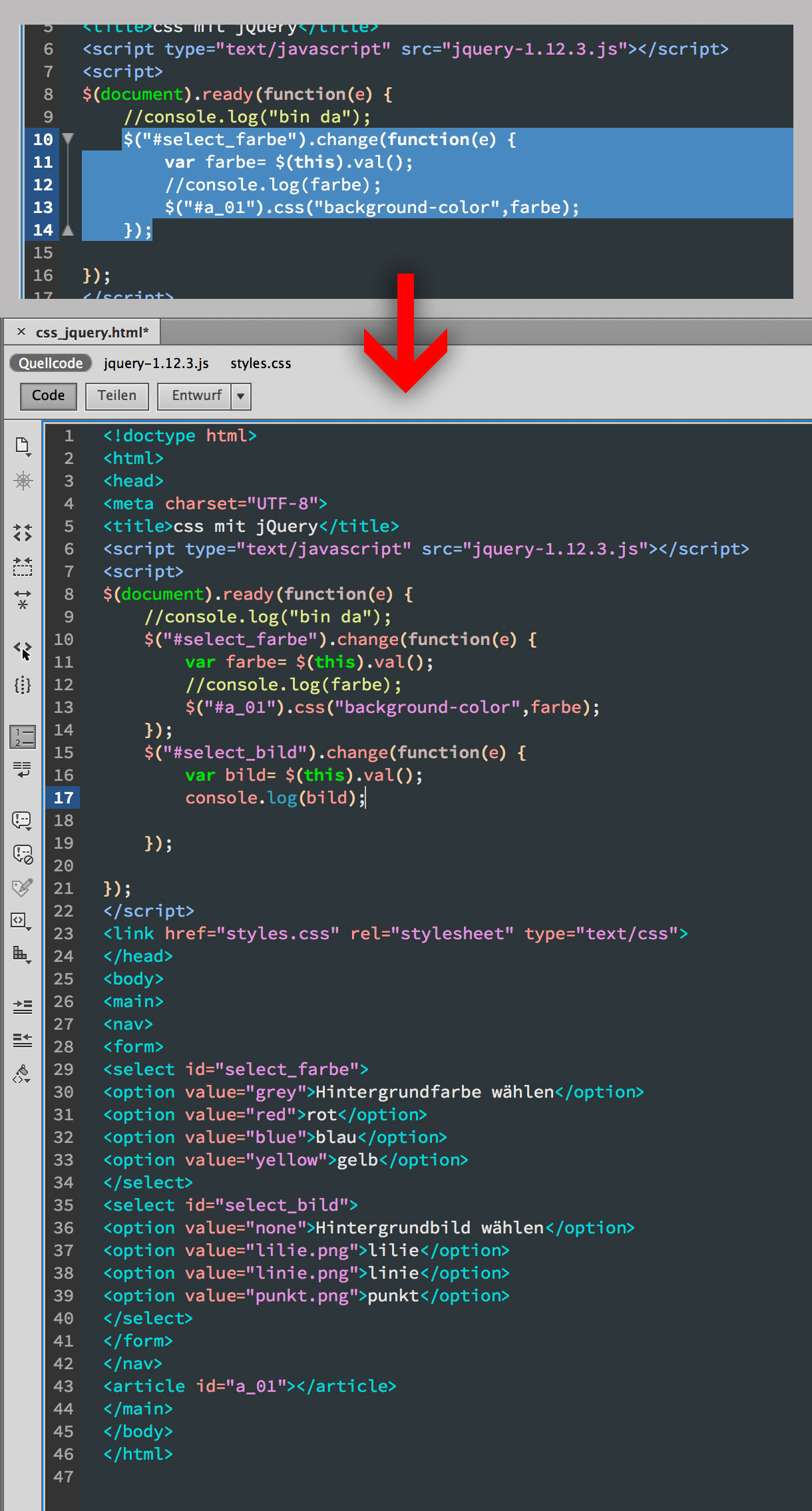Open Move or Convert CSS menu
812x1511 pixels.
[23, 955]
